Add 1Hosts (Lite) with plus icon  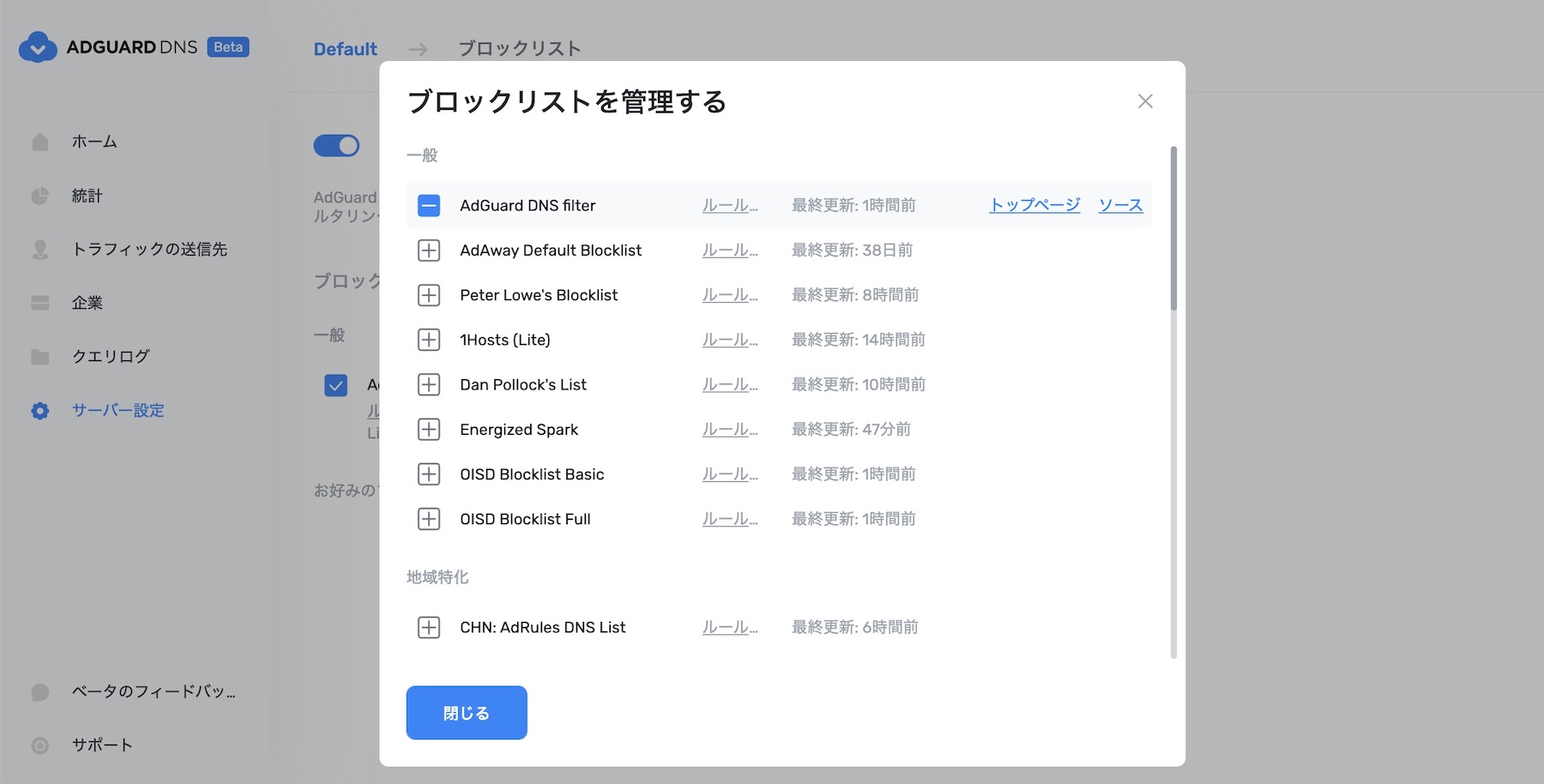click(429, 340)
